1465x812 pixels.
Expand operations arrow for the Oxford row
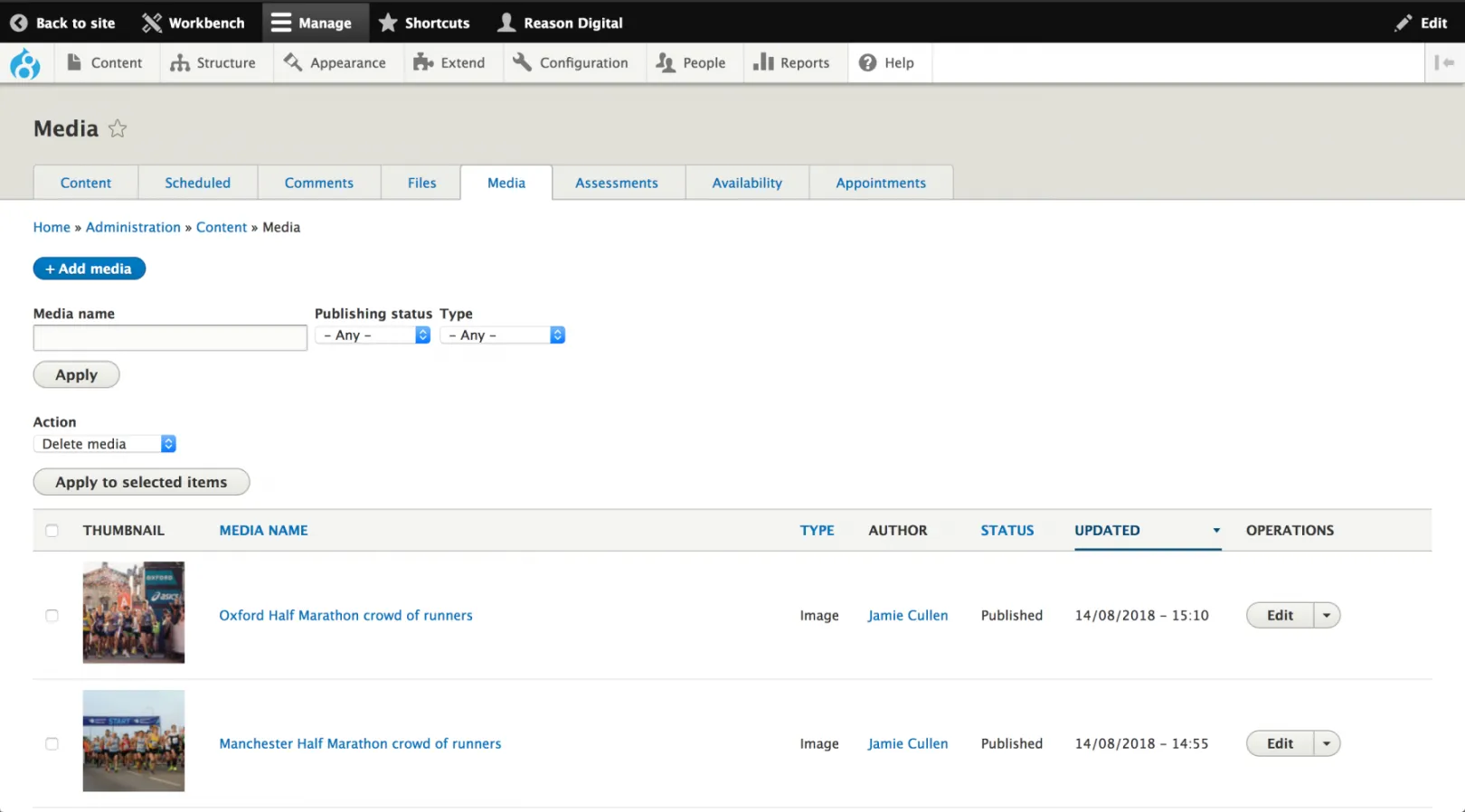point(1327,616)
